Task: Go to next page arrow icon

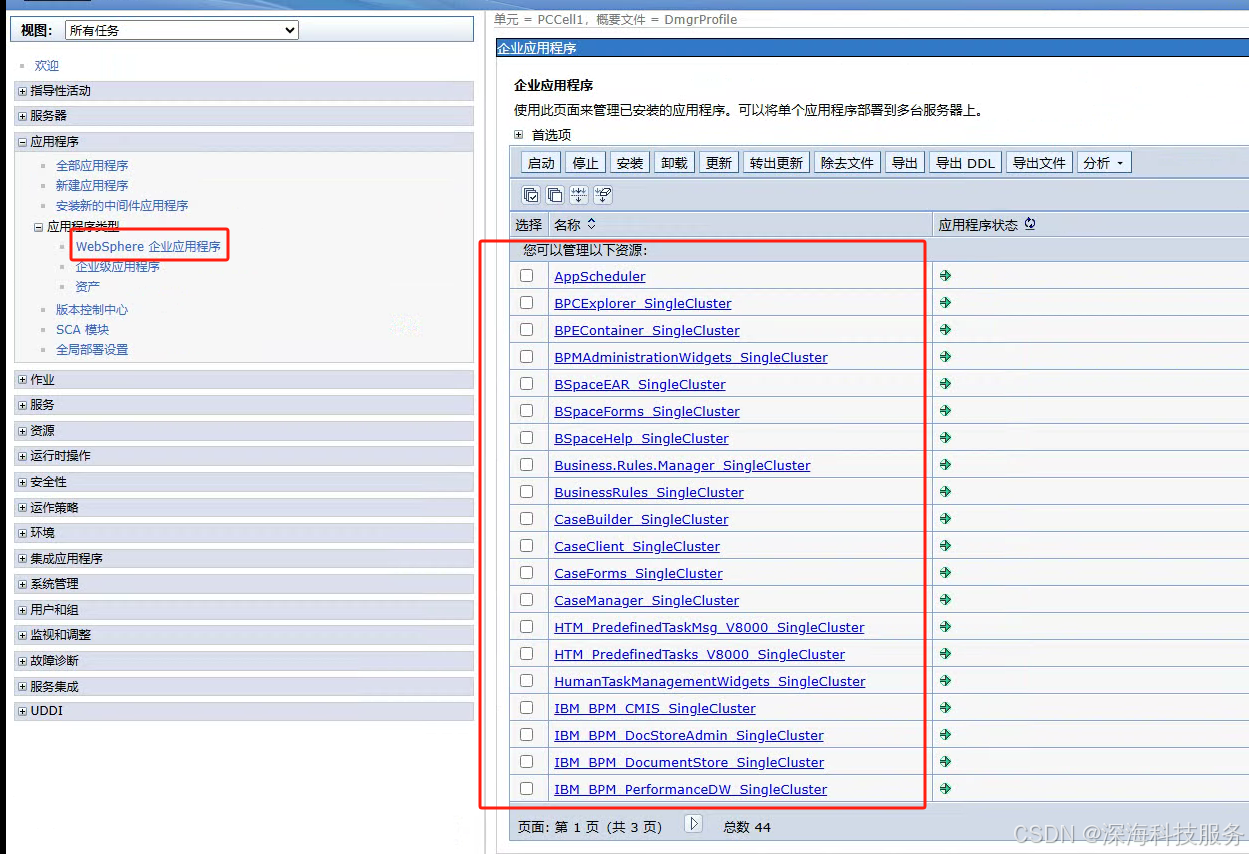Action: tap(694, 824)
